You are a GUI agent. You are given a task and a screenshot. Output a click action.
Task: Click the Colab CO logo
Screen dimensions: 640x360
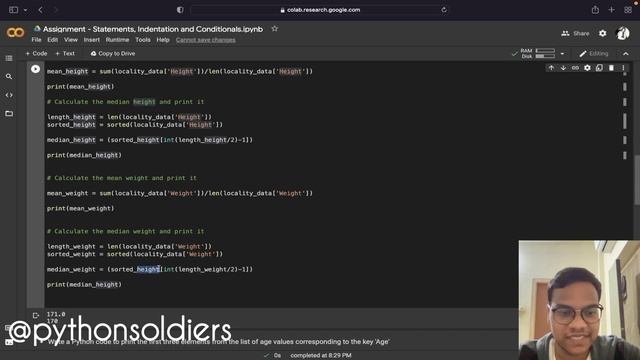click(16, 33)
